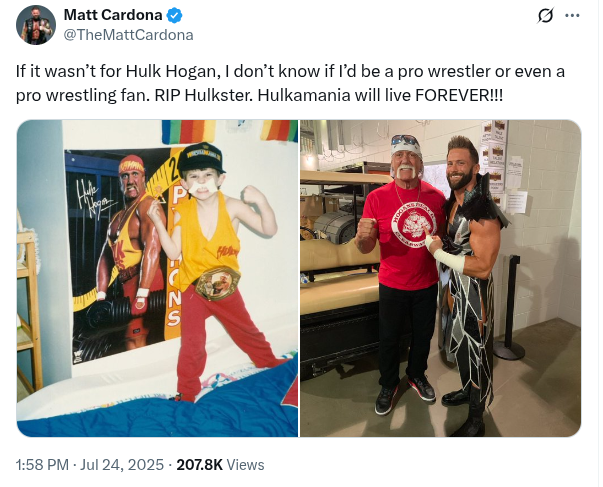
Task: View the 207.8K Views count
Action: point(220,465)
